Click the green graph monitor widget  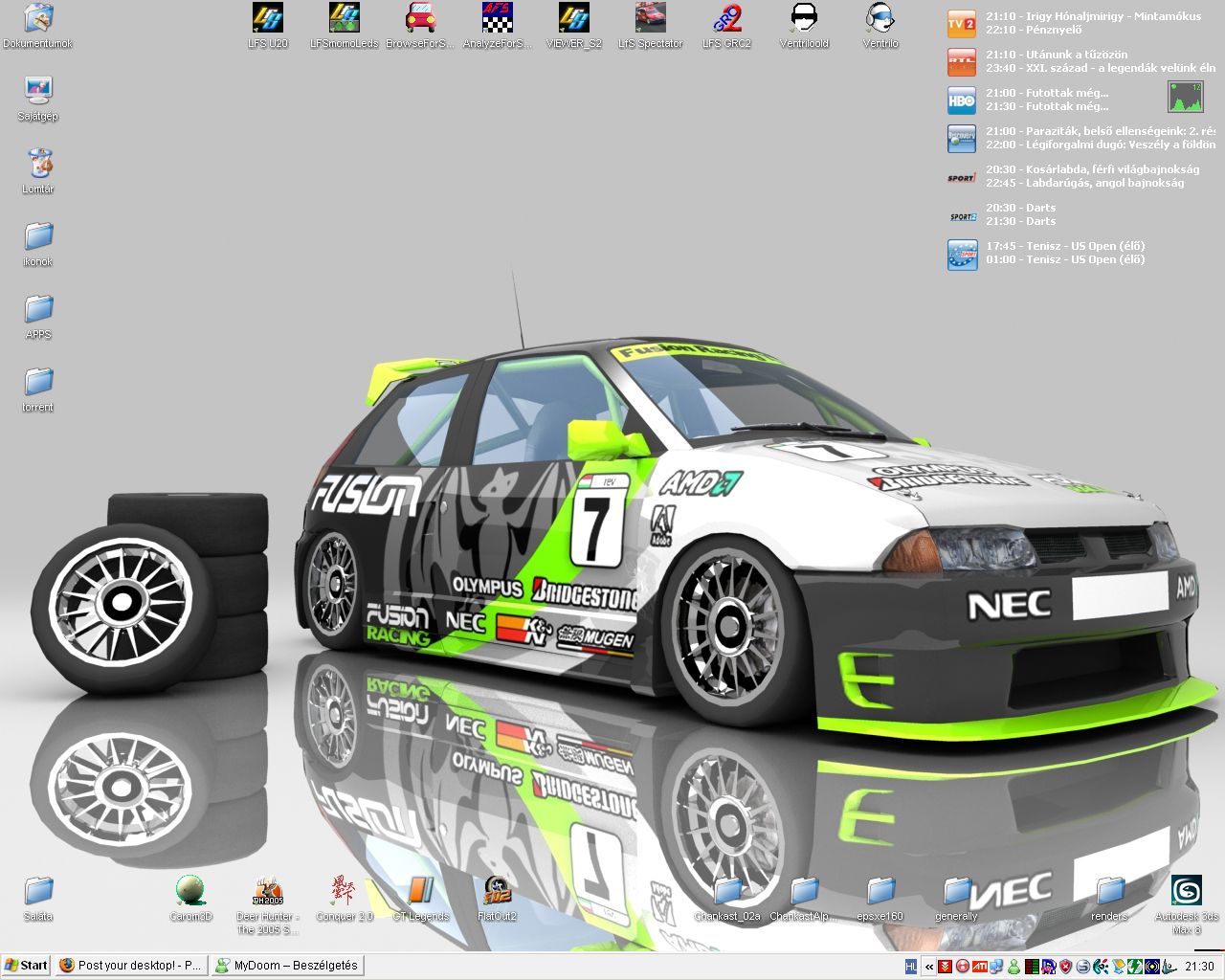1185,97
